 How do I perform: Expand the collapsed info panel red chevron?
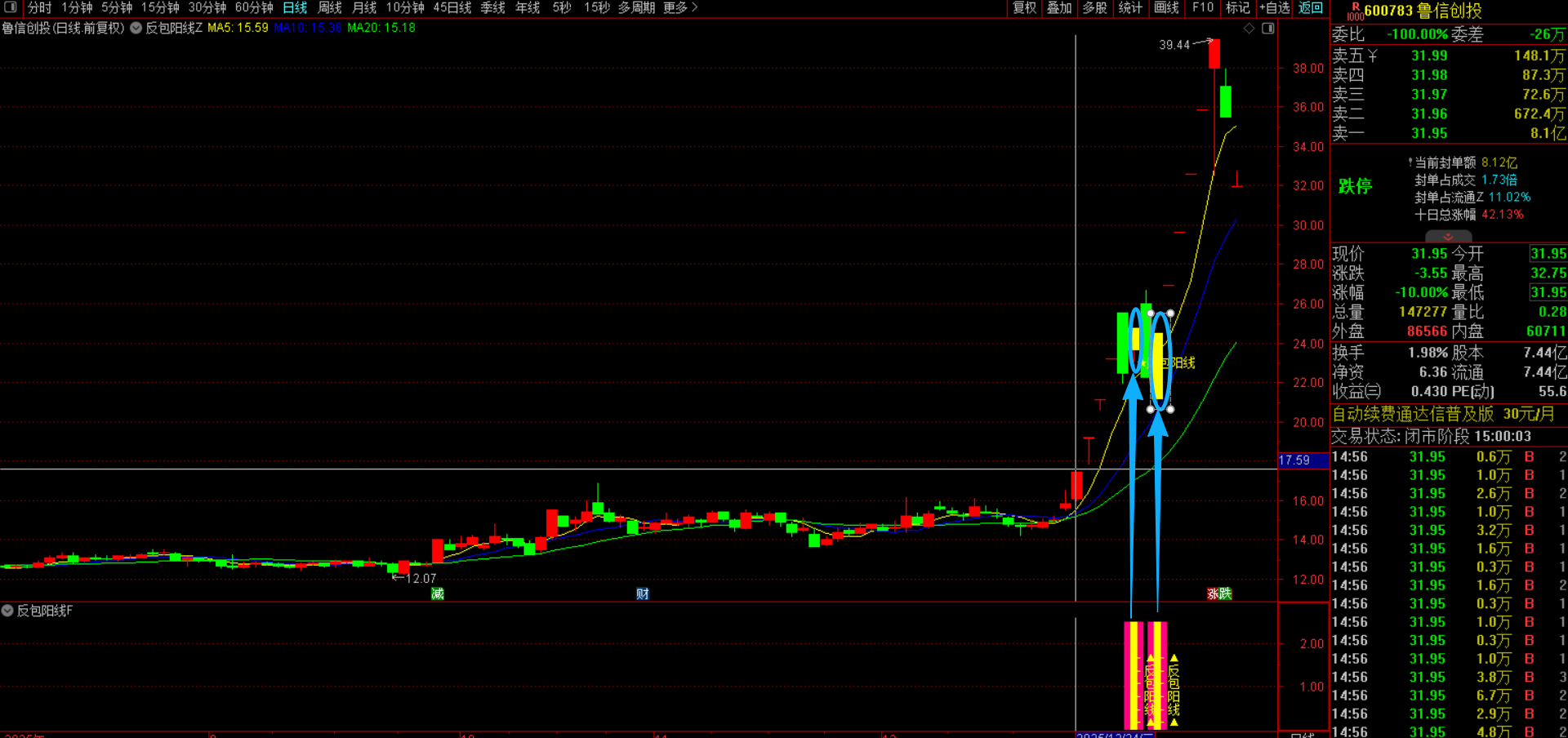pyautogui.click(x=1448, y=237)
